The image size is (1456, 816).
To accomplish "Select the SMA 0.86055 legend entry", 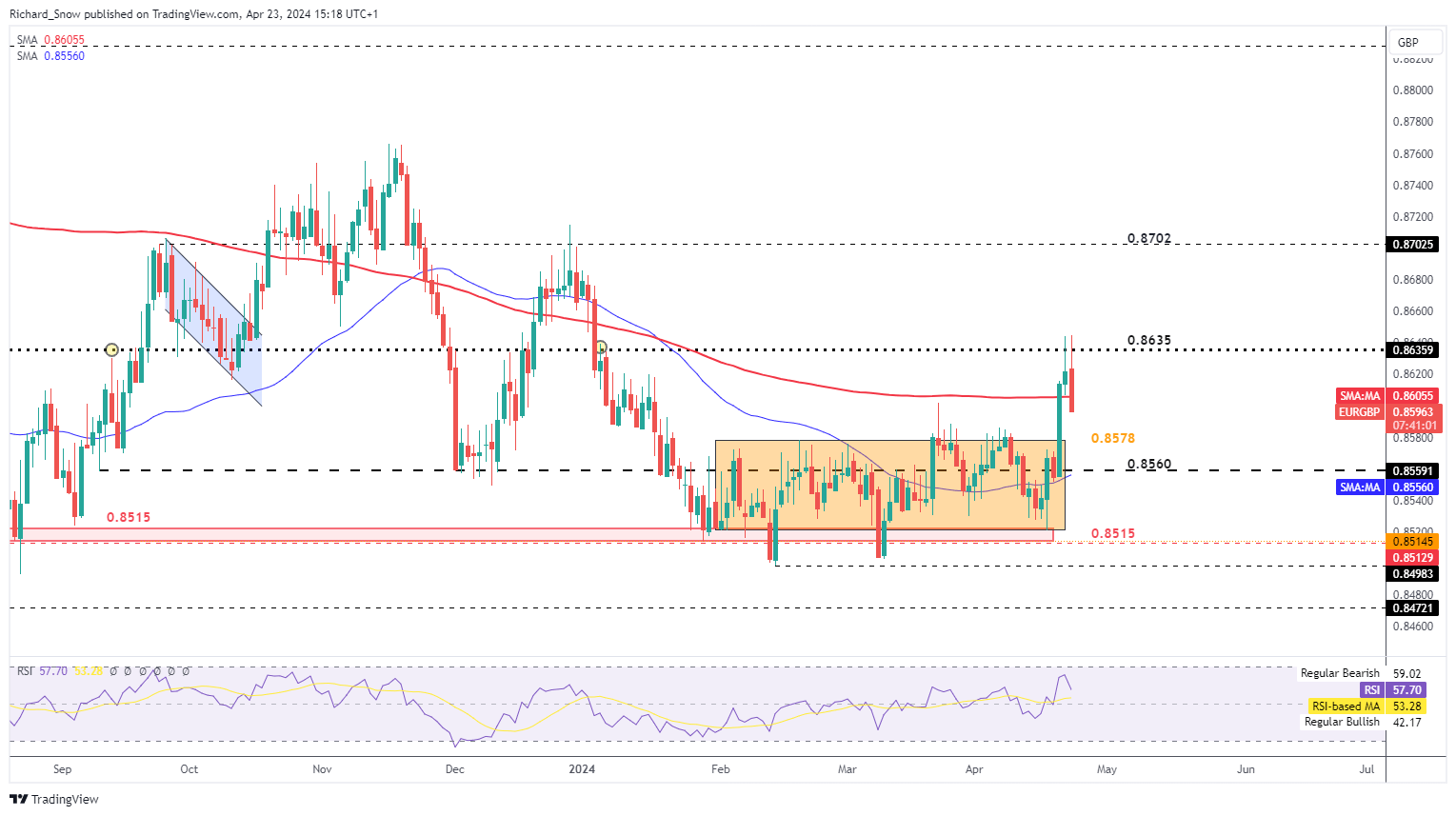I will [x=50, y=40].
